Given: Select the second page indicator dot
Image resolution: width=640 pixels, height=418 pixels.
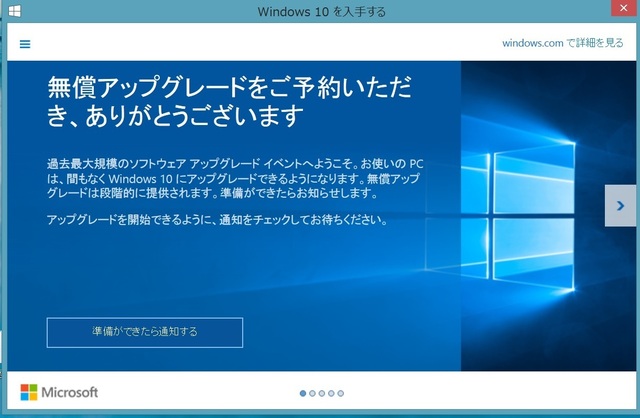Looking at the screenshot, I should [312, 393].
